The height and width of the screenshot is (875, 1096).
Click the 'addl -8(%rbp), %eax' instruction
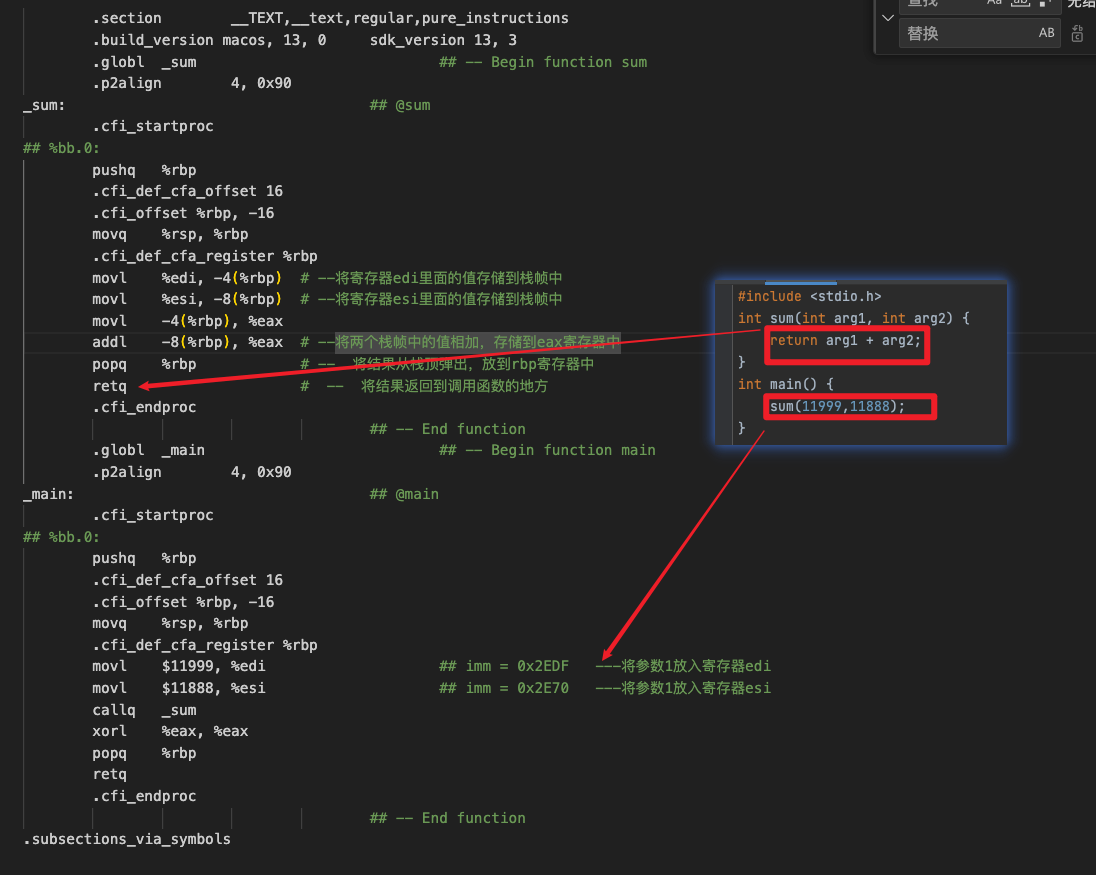(187, 342)
